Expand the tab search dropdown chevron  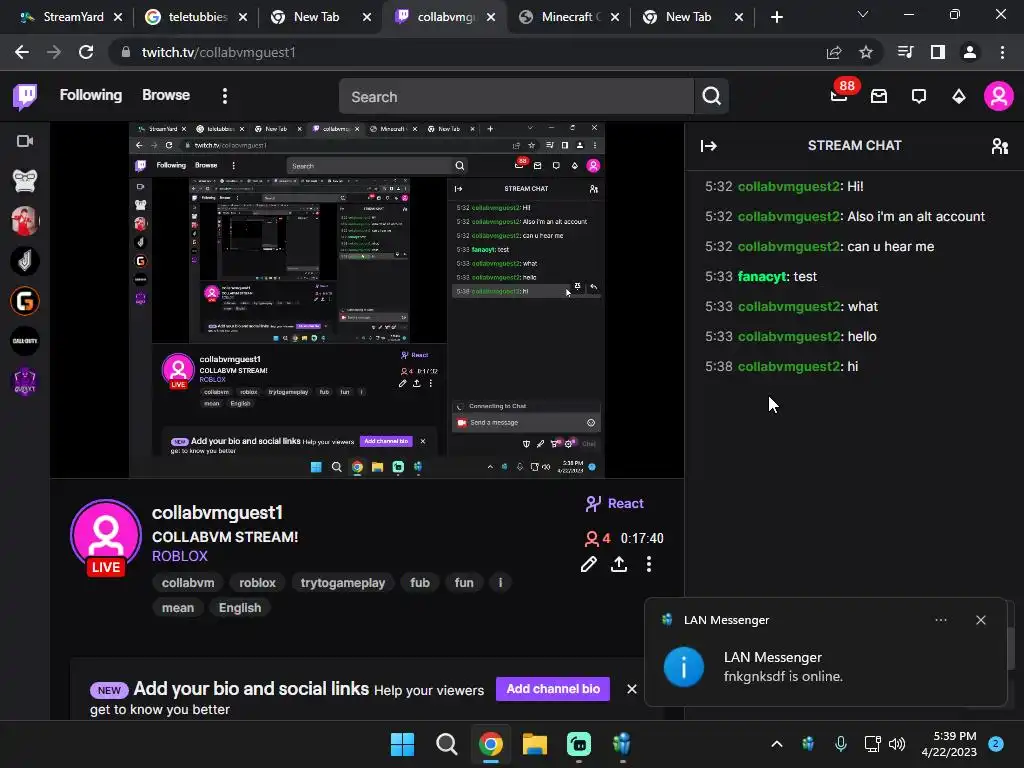click(x=863, y=14)
